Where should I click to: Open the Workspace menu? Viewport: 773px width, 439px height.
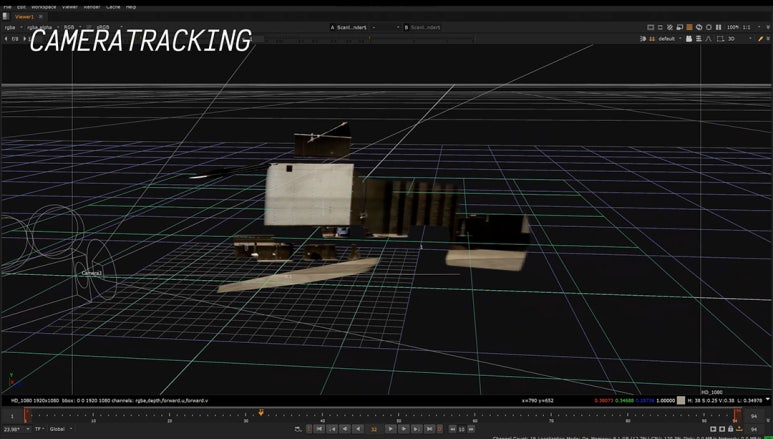[43, 7]
